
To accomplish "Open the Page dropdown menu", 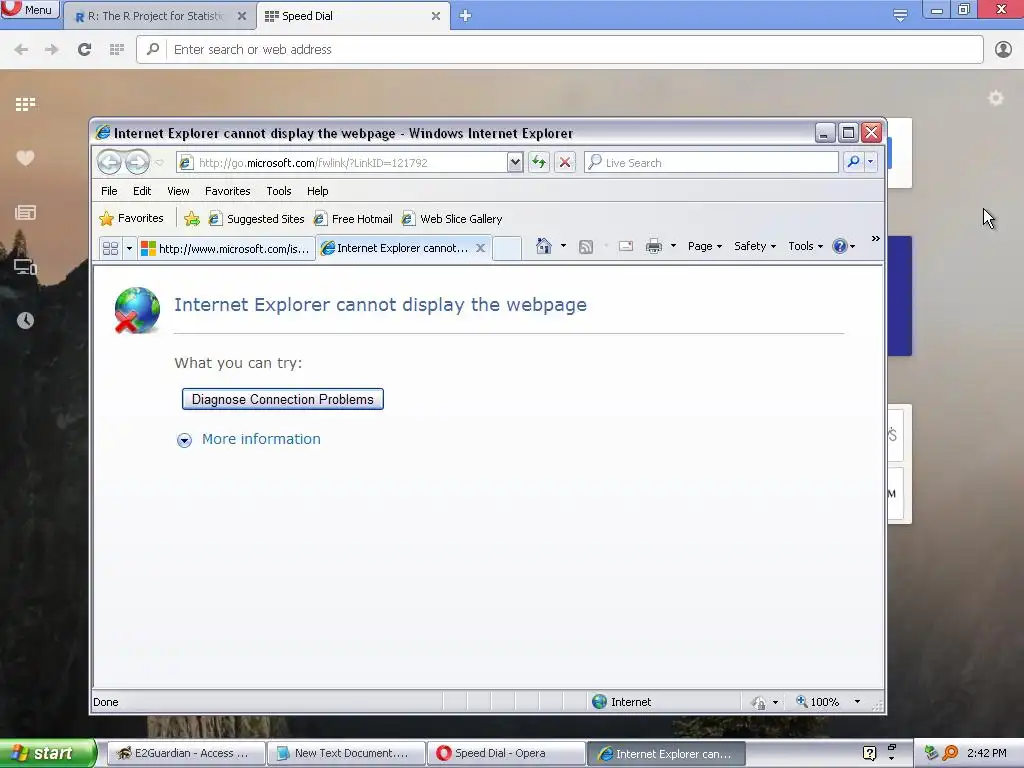I will click(x=705, y=246).
